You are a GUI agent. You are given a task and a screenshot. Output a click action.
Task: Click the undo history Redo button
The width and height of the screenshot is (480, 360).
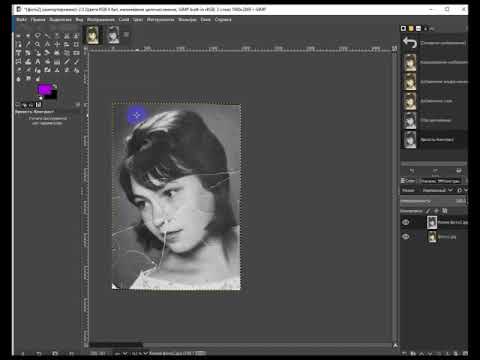point(435,170)
